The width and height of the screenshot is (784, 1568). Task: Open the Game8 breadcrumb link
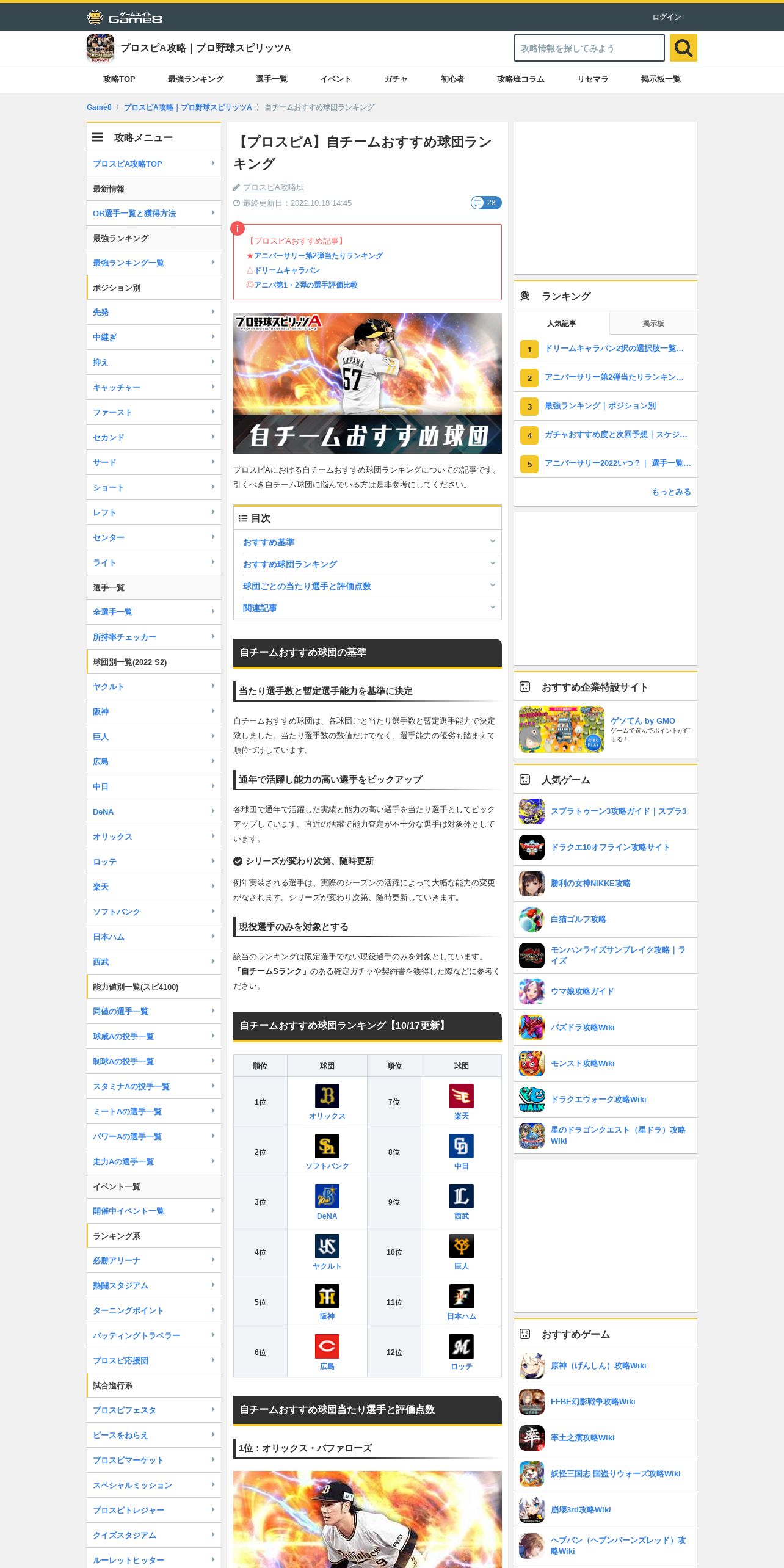[x=99, y=107]
